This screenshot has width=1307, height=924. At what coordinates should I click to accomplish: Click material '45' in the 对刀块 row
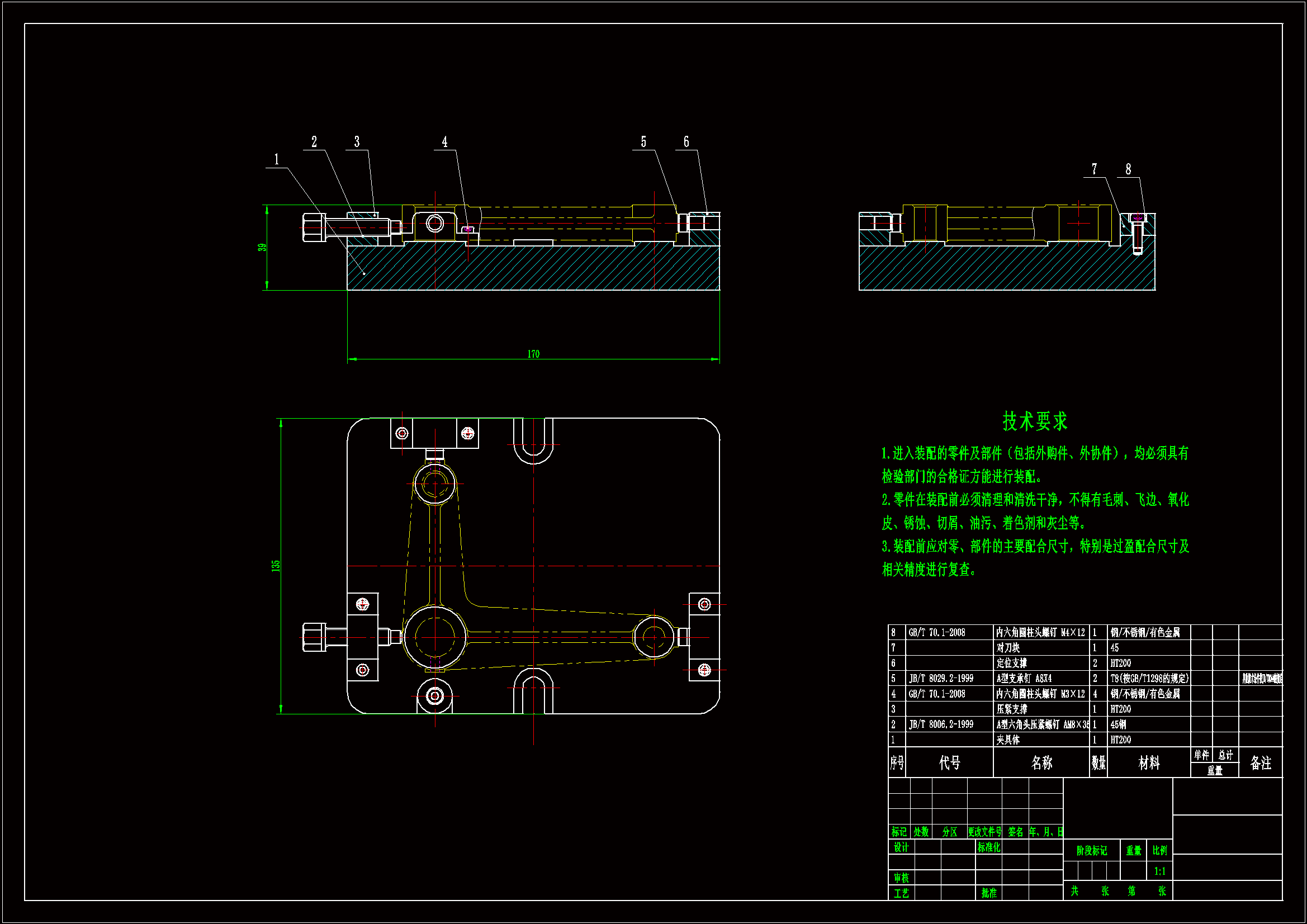(1114, 648)
